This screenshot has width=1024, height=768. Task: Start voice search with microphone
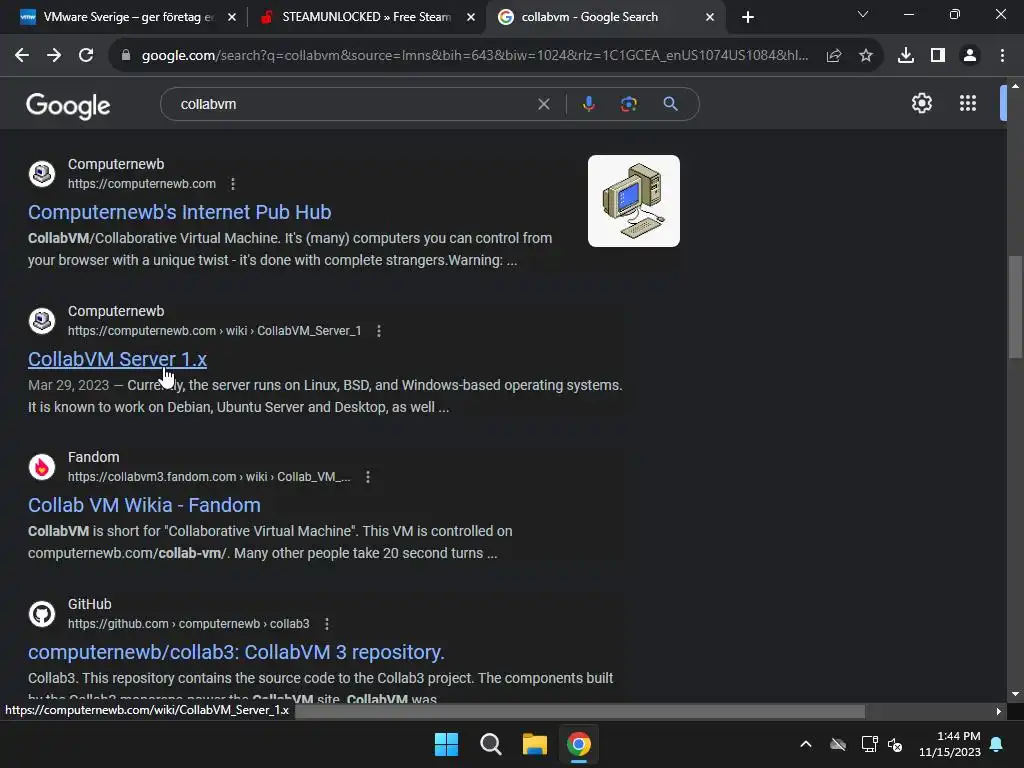click(588, 104)
